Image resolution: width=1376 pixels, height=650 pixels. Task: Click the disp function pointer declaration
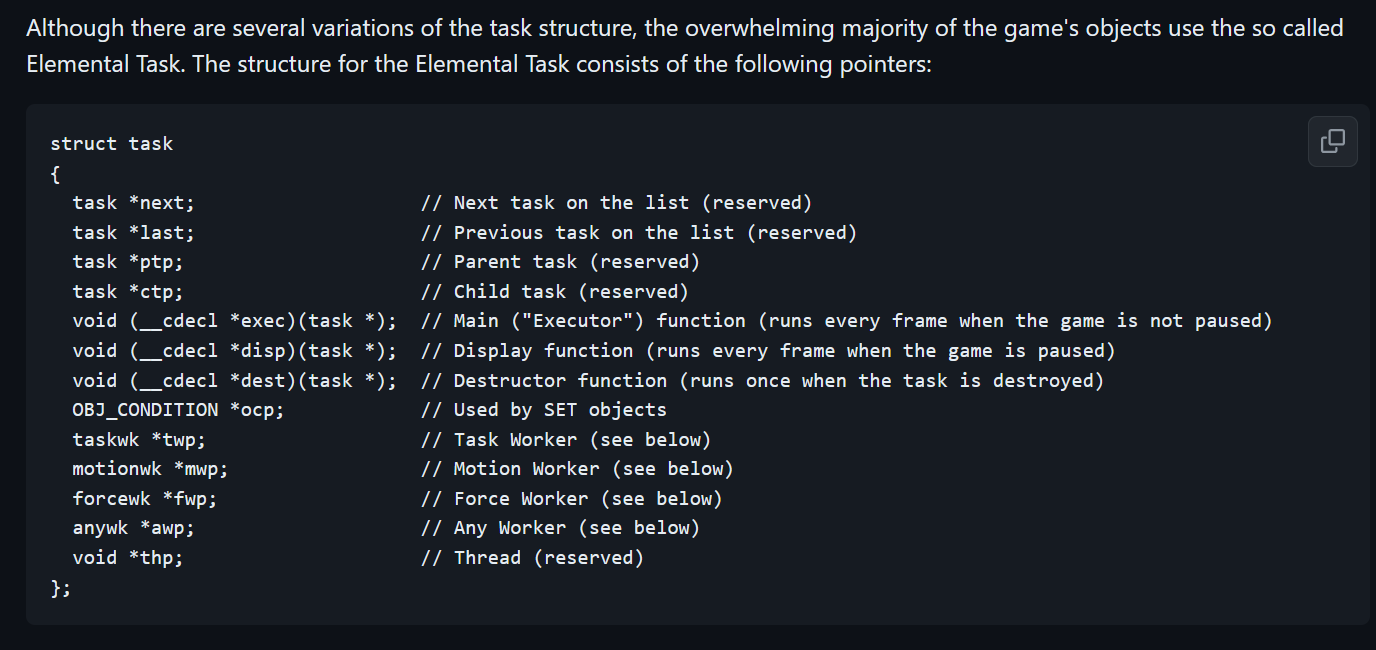pos(234,351)
